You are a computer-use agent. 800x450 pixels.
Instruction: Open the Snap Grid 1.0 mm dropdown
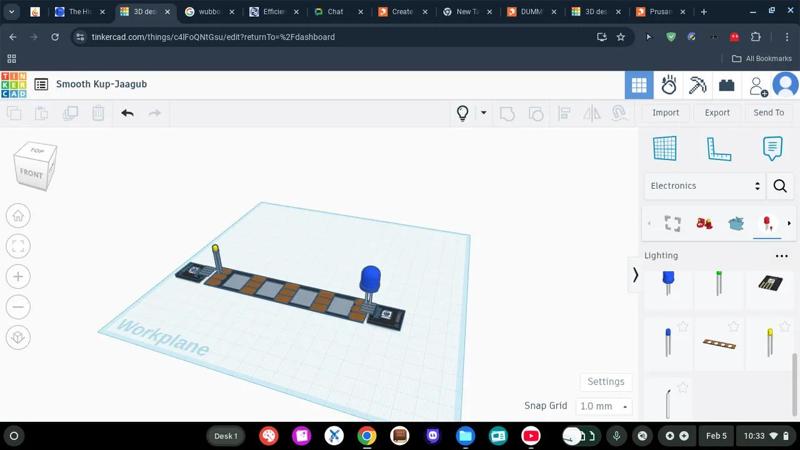point(604,407)
